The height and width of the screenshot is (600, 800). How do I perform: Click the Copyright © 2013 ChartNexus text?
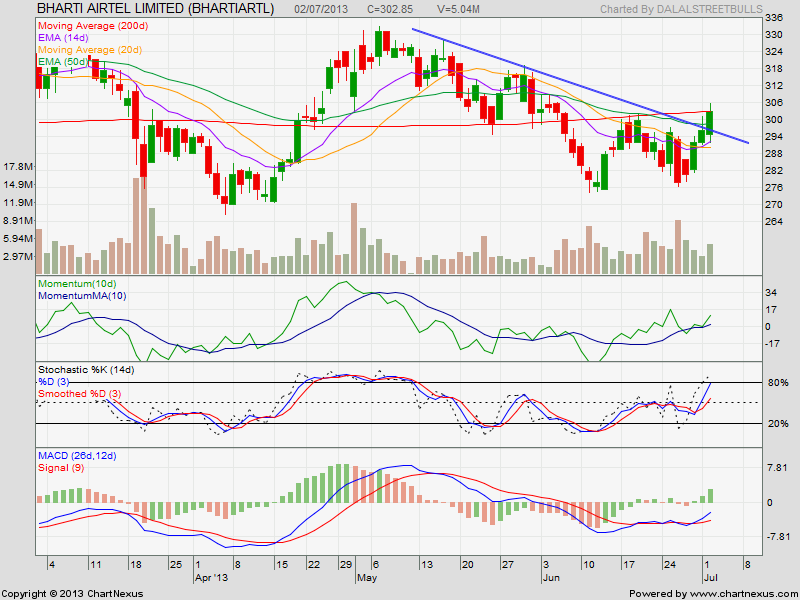72,594
